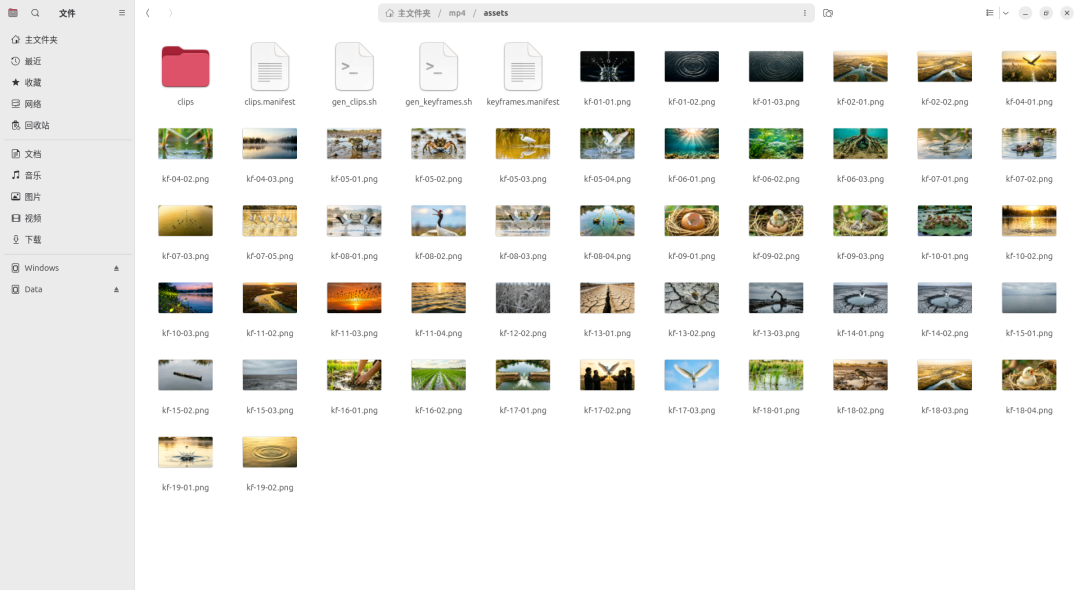Go to 图片 pictures in sidebar

(x=68, y=197)
